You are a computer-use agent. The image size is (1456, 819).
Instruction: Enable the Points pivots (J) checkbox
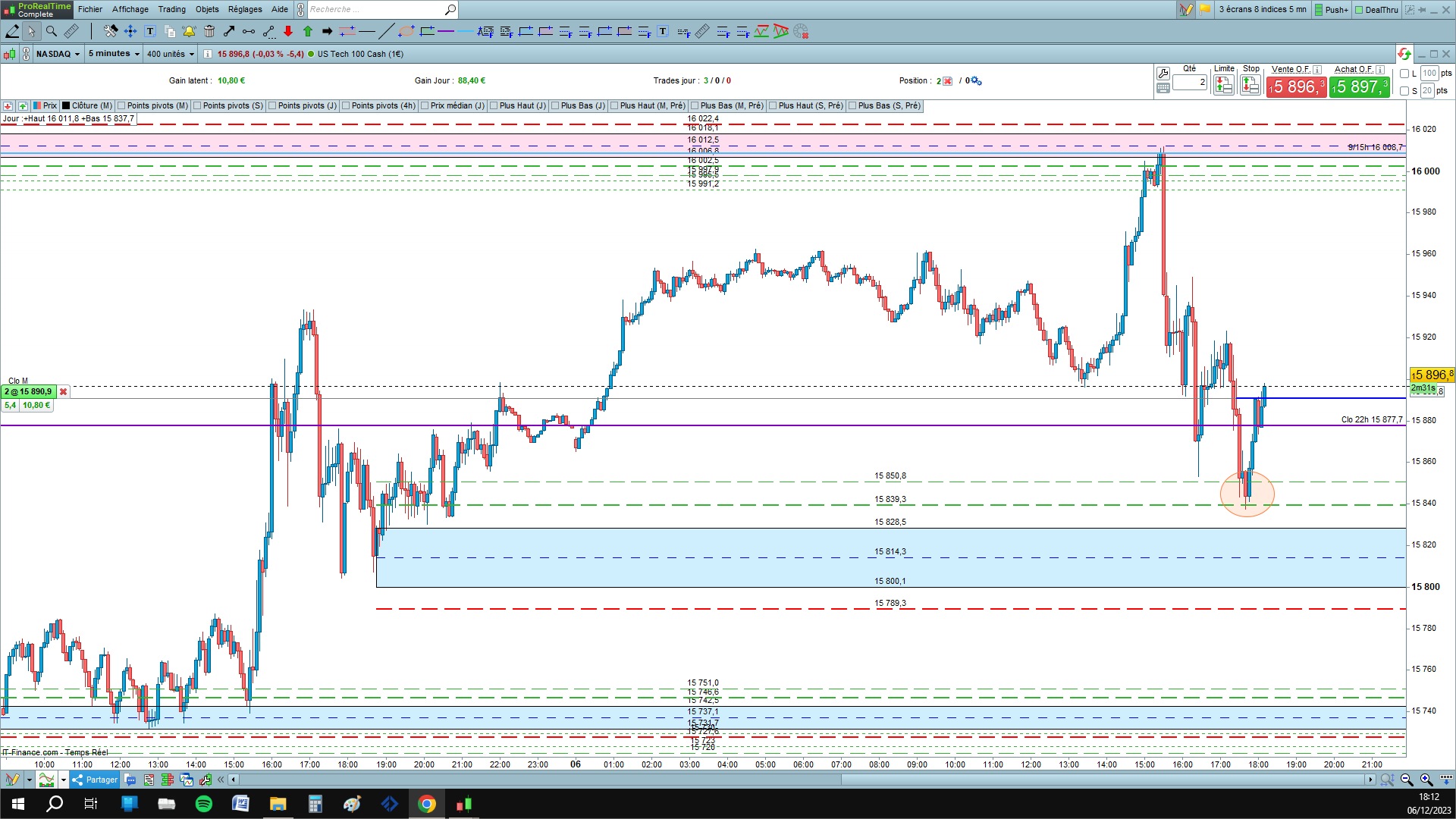(x=272, y=106)
